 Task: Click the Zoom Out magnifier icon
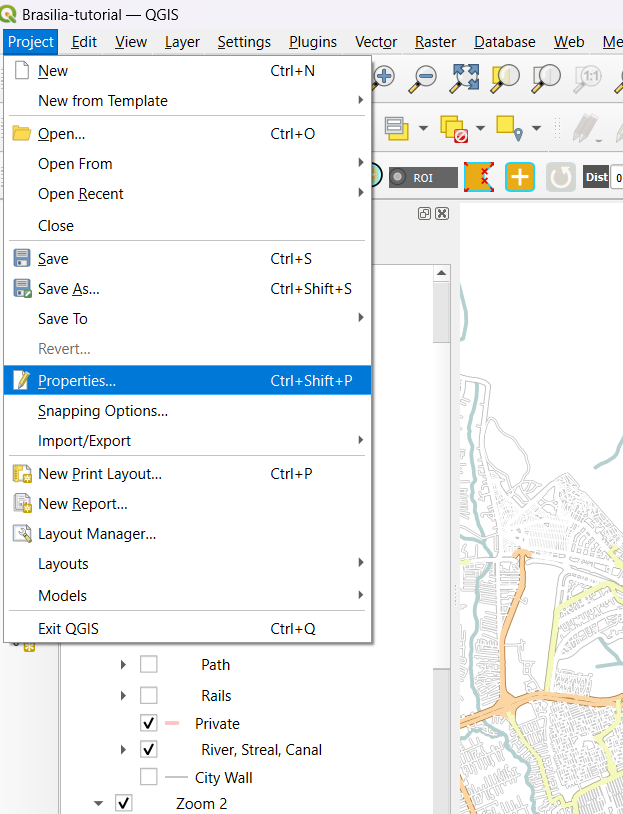coord(422,78)
